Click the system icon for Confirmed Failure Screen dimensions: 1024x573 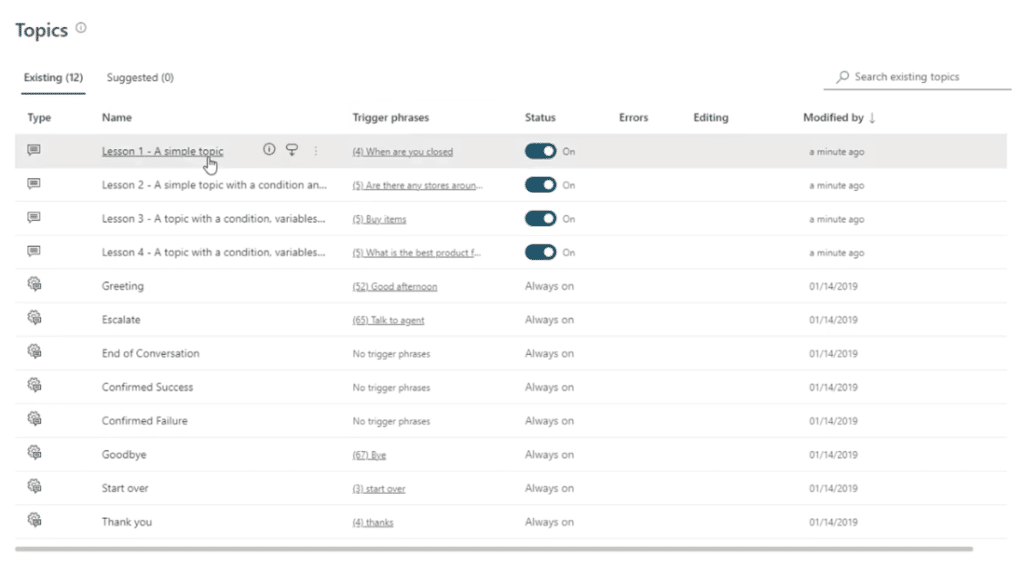click(x=35, y=419)
